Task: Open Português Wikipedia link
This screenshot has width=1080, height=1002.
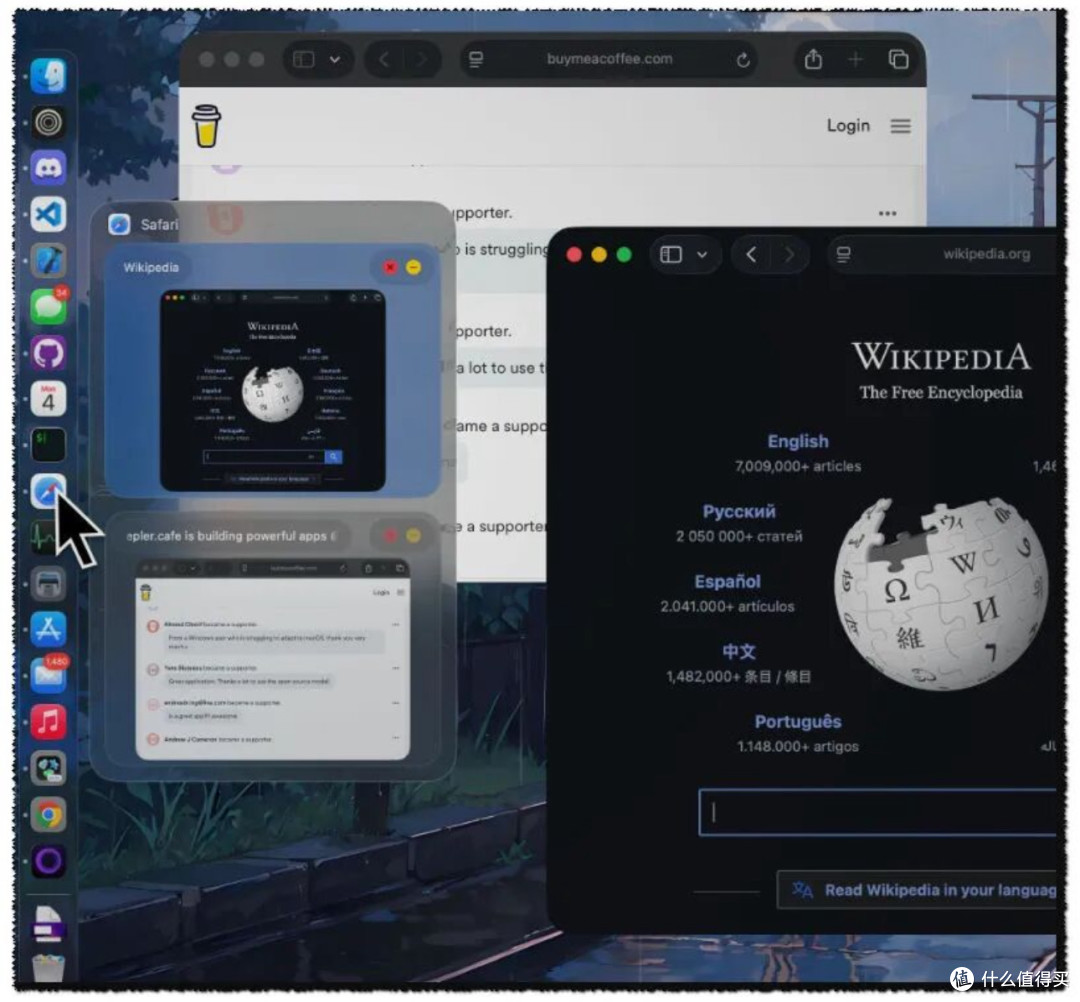Action: [798, 722]
